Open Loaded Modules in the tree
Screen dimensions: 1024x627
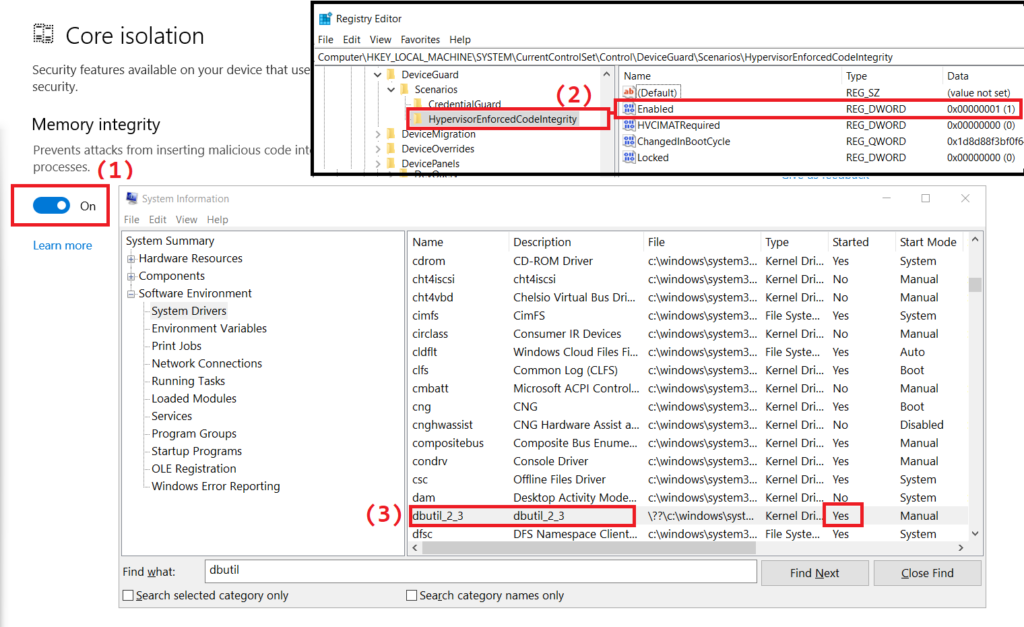(x=194, y=398)
